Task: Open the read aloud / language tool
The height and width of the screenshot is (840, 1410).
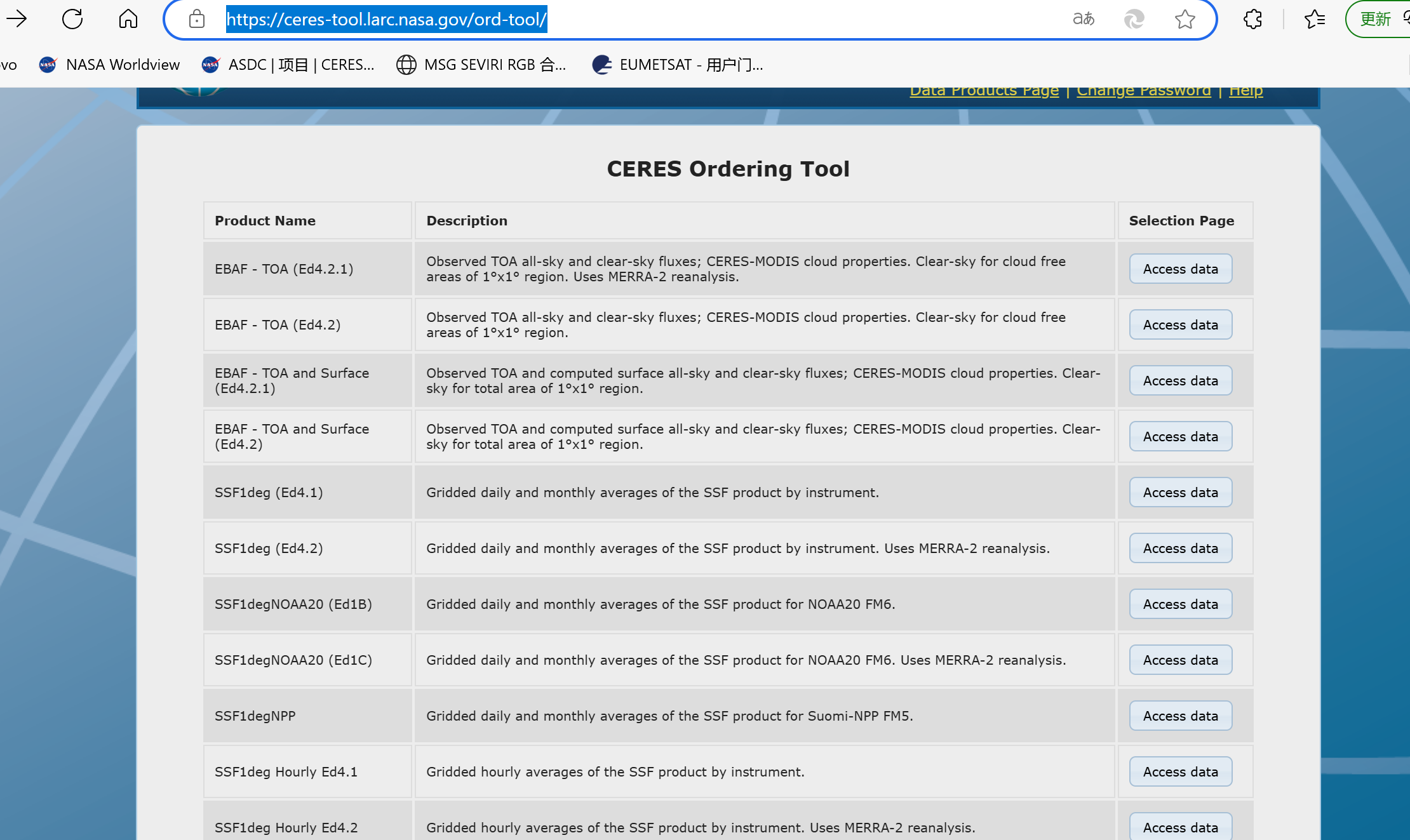Action: click(1084, 19)
